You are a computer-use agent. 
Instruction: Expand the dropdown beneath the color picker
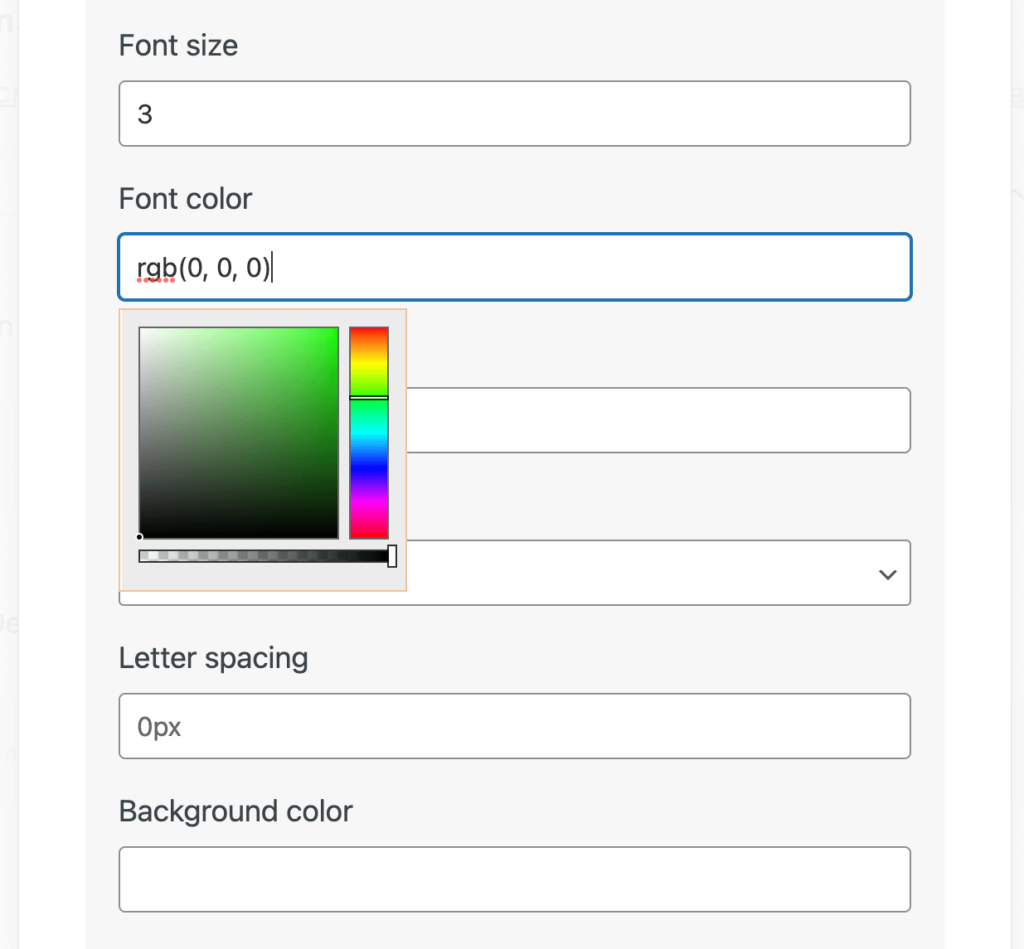(660, 572)
